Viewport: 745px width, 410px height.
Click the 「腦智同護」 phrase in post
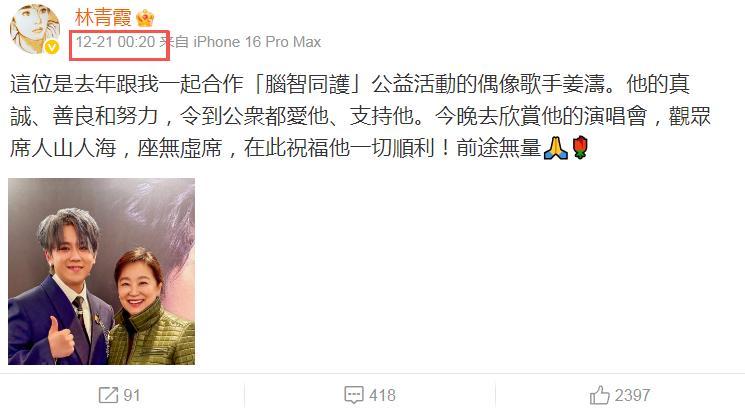coord(307,84)
